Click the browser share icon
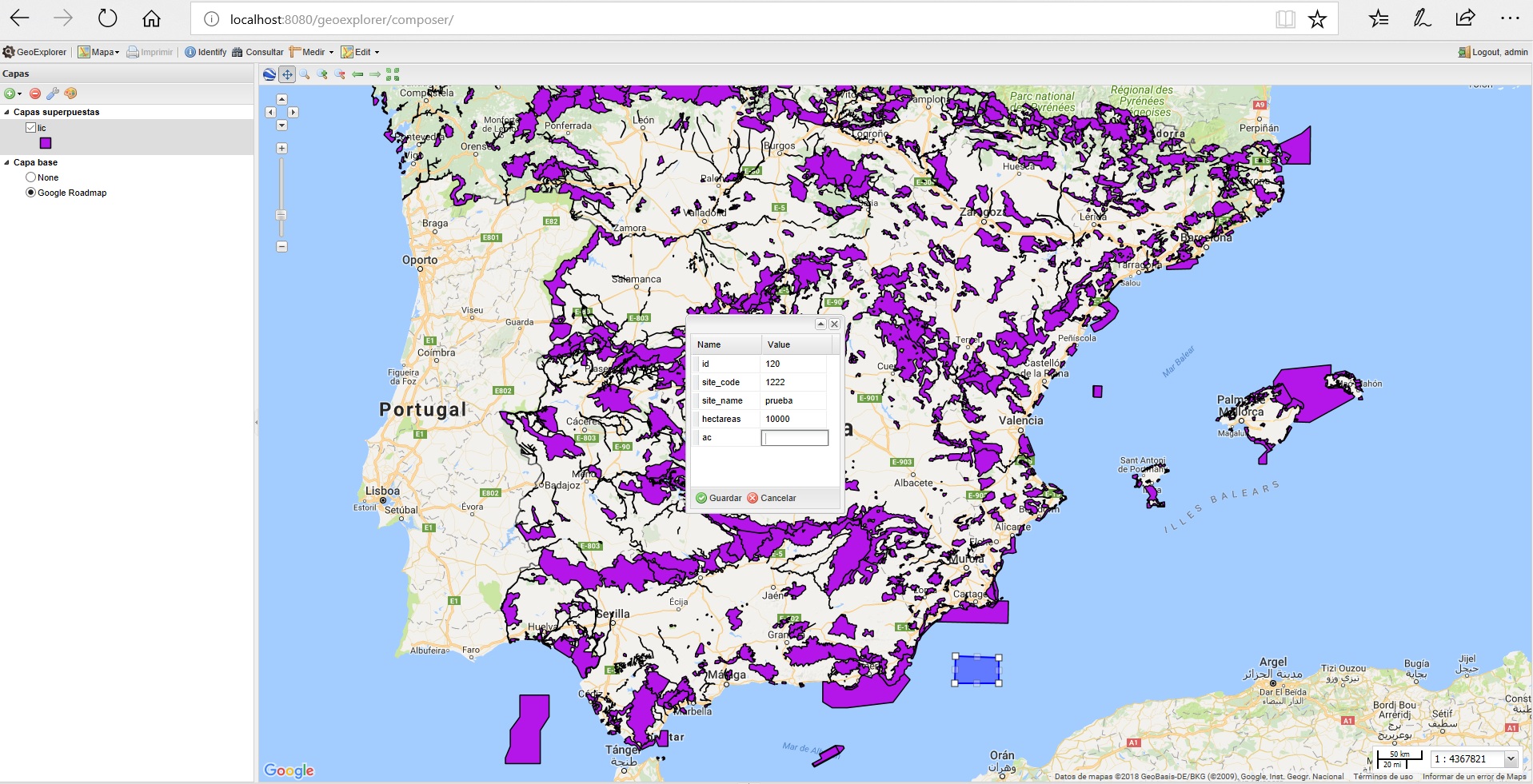The image size is (1533, 784). [1465, 18]
